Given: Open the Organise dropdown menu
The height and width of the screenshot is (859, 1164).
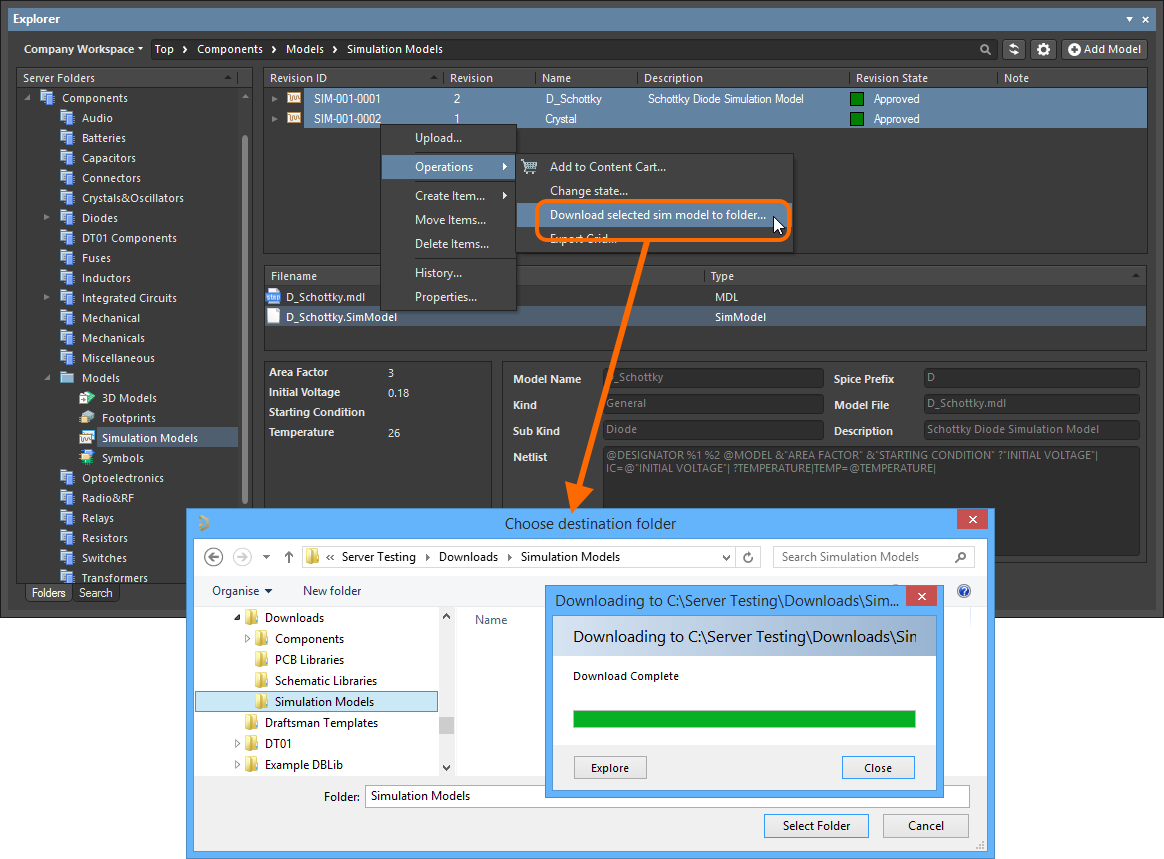Looking at the screenshot, I should tap(241, 591).
